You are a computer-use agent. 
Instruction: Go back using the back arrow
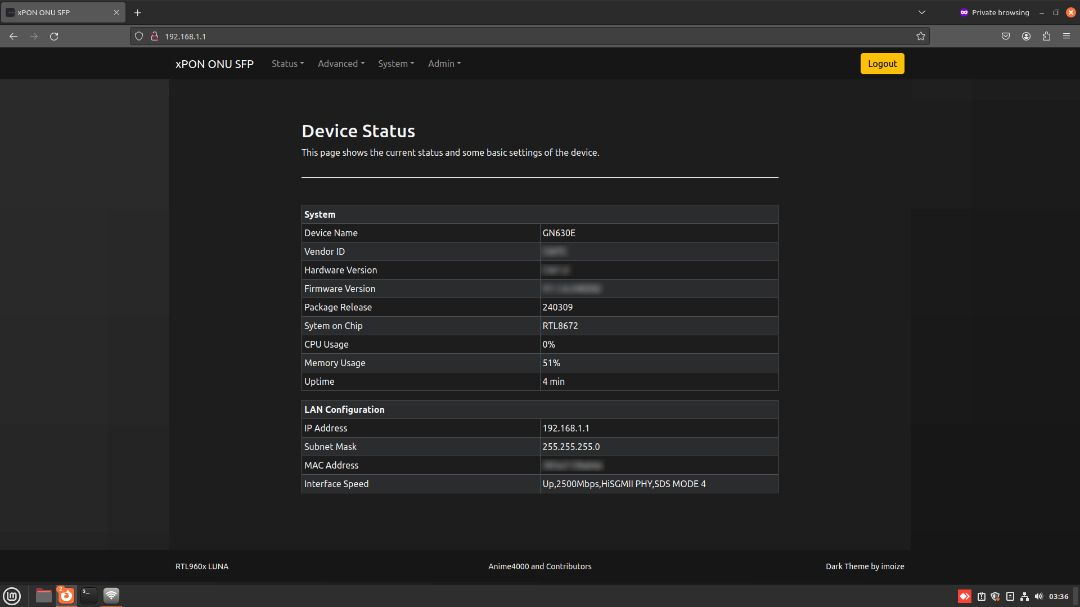click(13, 36)
